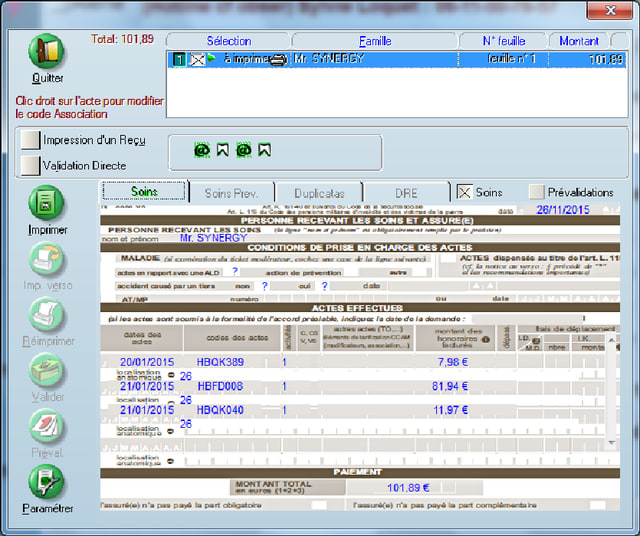Select the HBQK389 act code row

[x=222, y=361]
